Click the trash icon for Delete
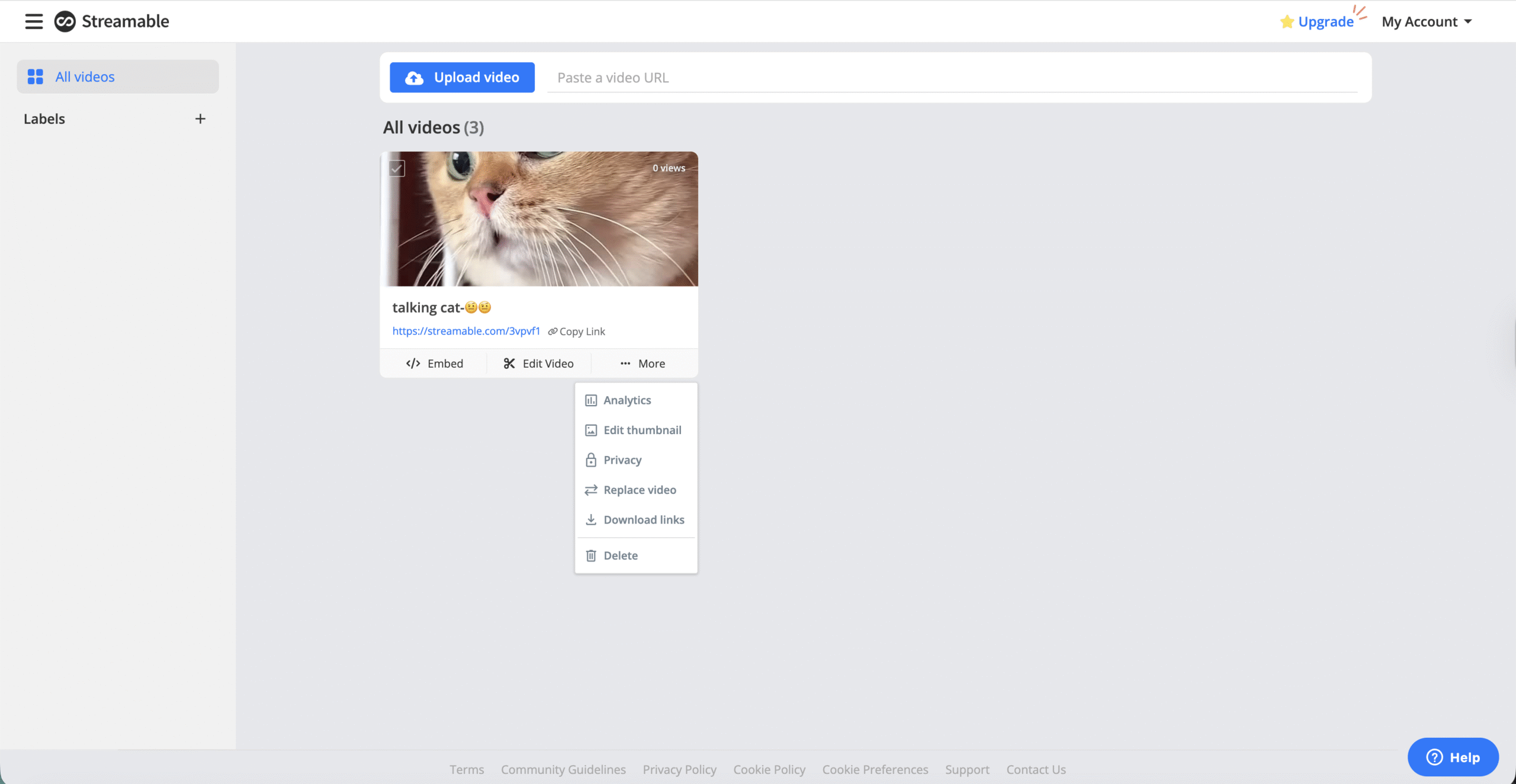Viewport: 1516px width, 784px height. (591, 555)
